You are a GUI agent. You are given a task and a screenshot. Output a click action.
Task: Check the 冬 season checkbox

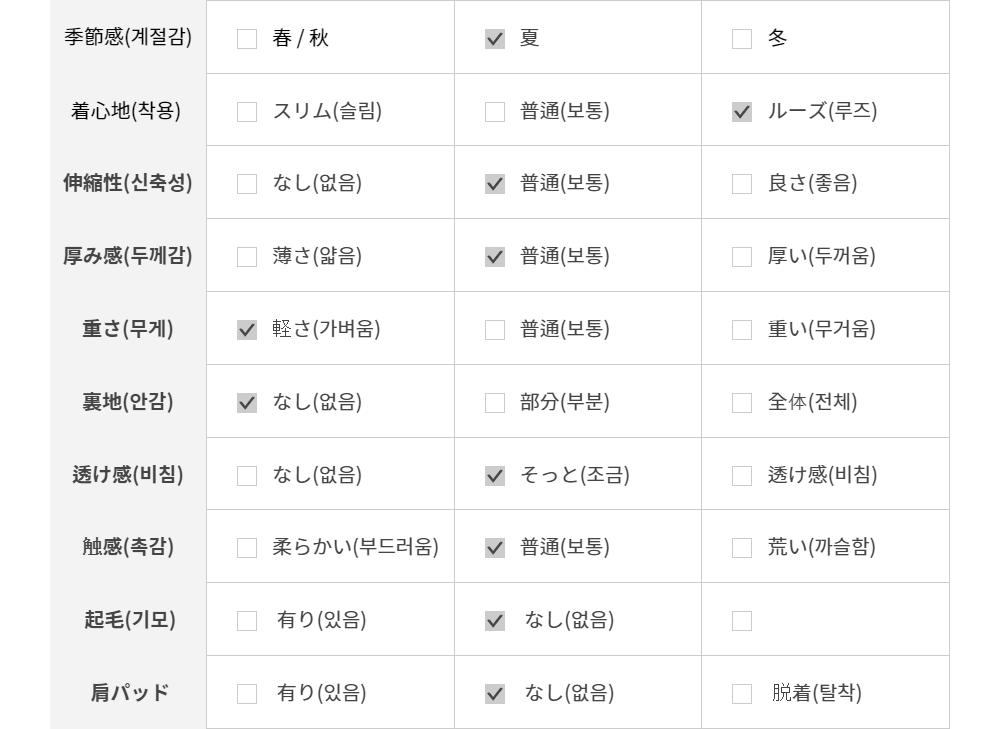pyautogui.click(x=742, y=39)
